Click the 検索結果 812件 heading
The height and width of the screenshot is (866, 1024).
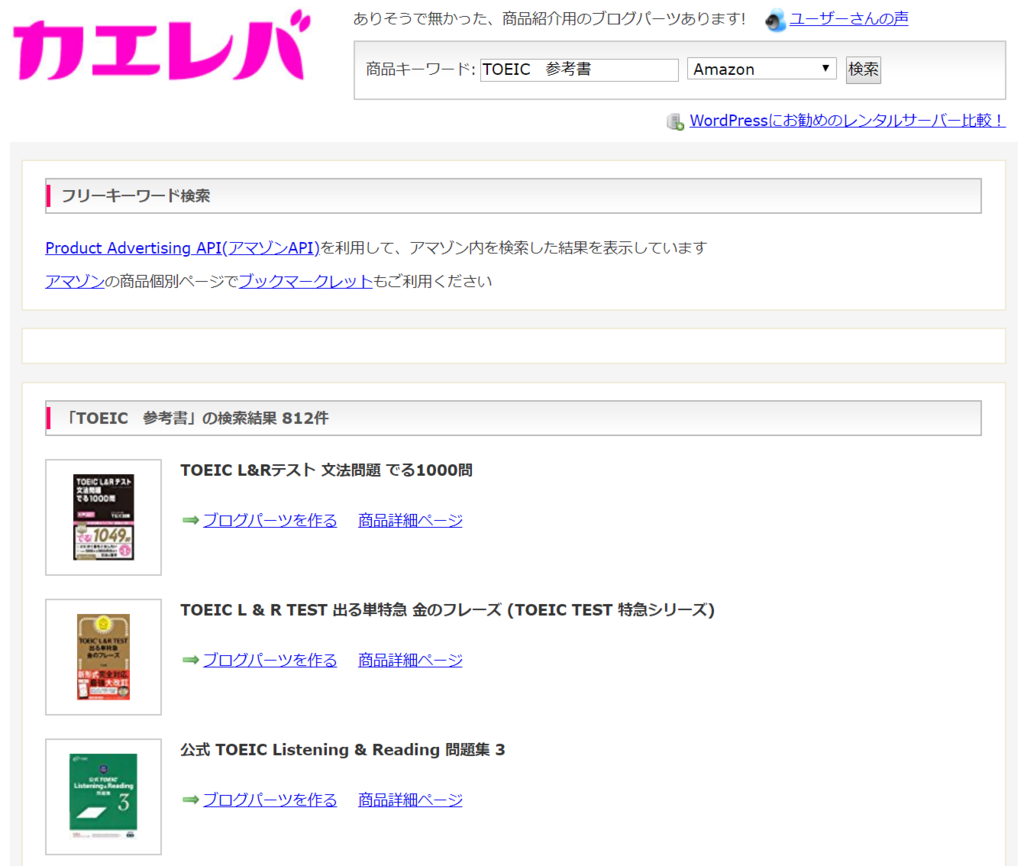pos(197,418)
